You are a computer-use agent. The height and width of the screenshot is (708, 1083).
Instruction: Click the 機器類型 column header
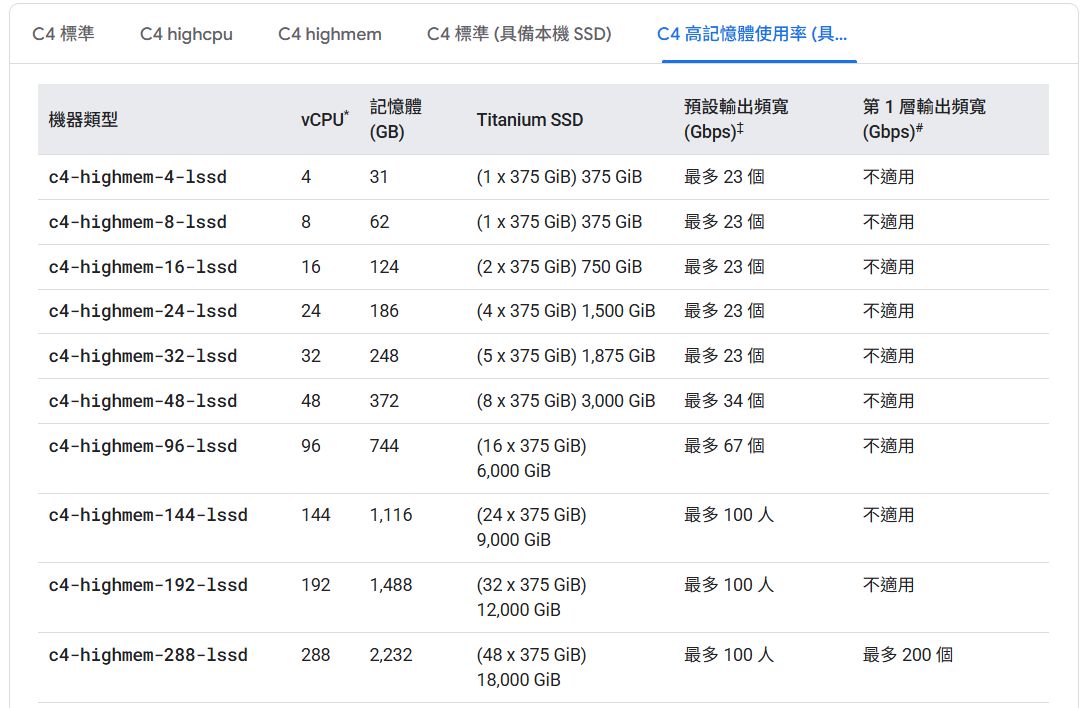click(83, 120)
